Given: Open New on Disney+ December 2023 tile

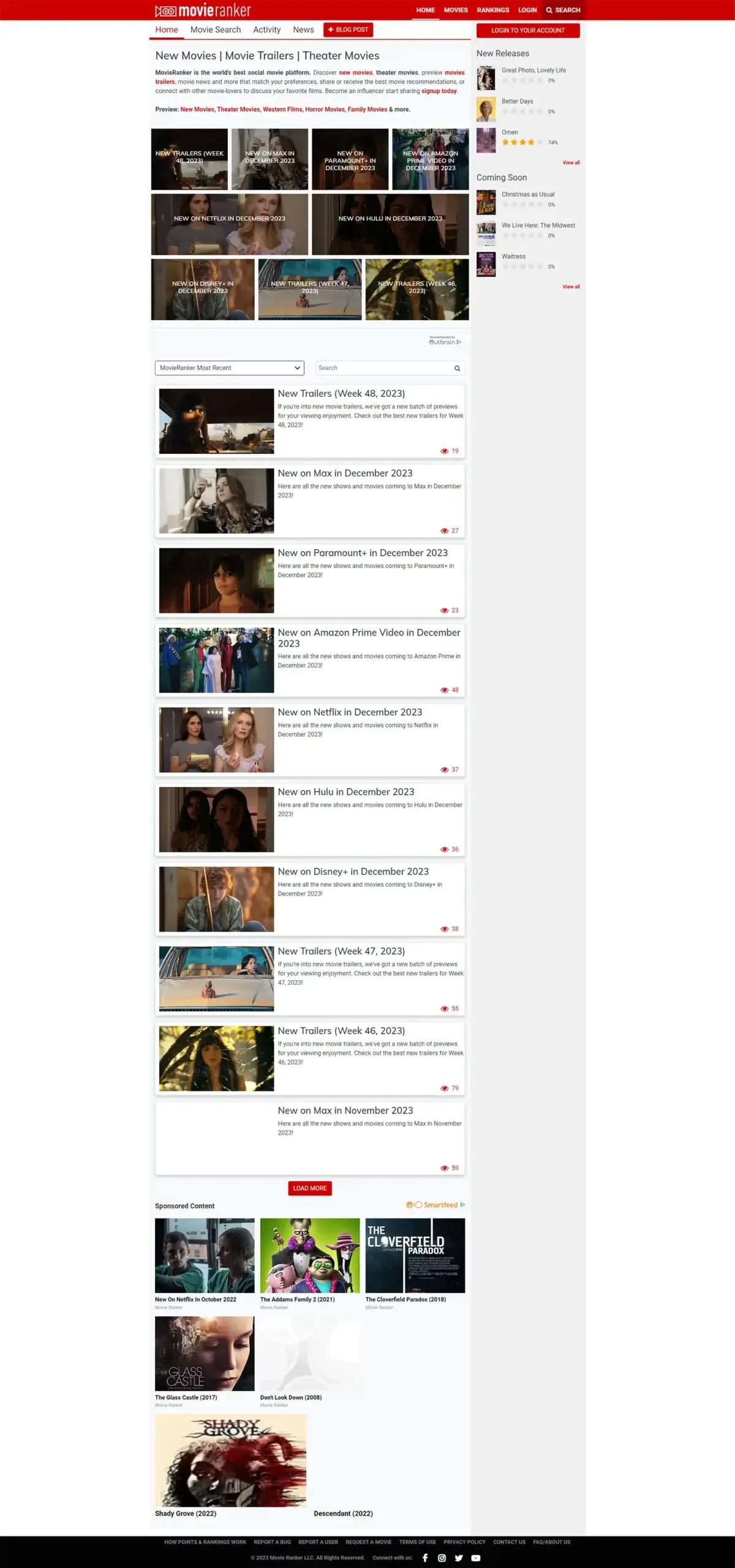Looking at the screenshot, I should tap(203, 289).
